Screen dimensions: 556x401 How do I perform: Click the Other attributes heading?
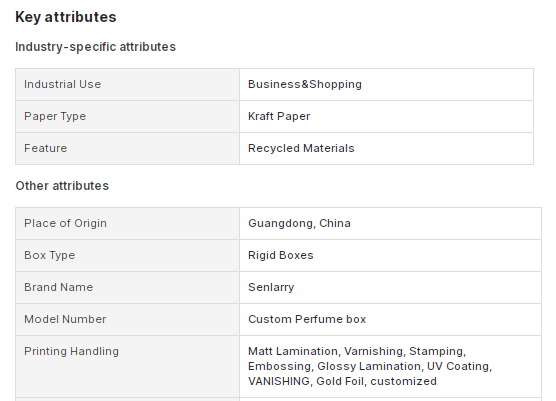pos(62,186)
